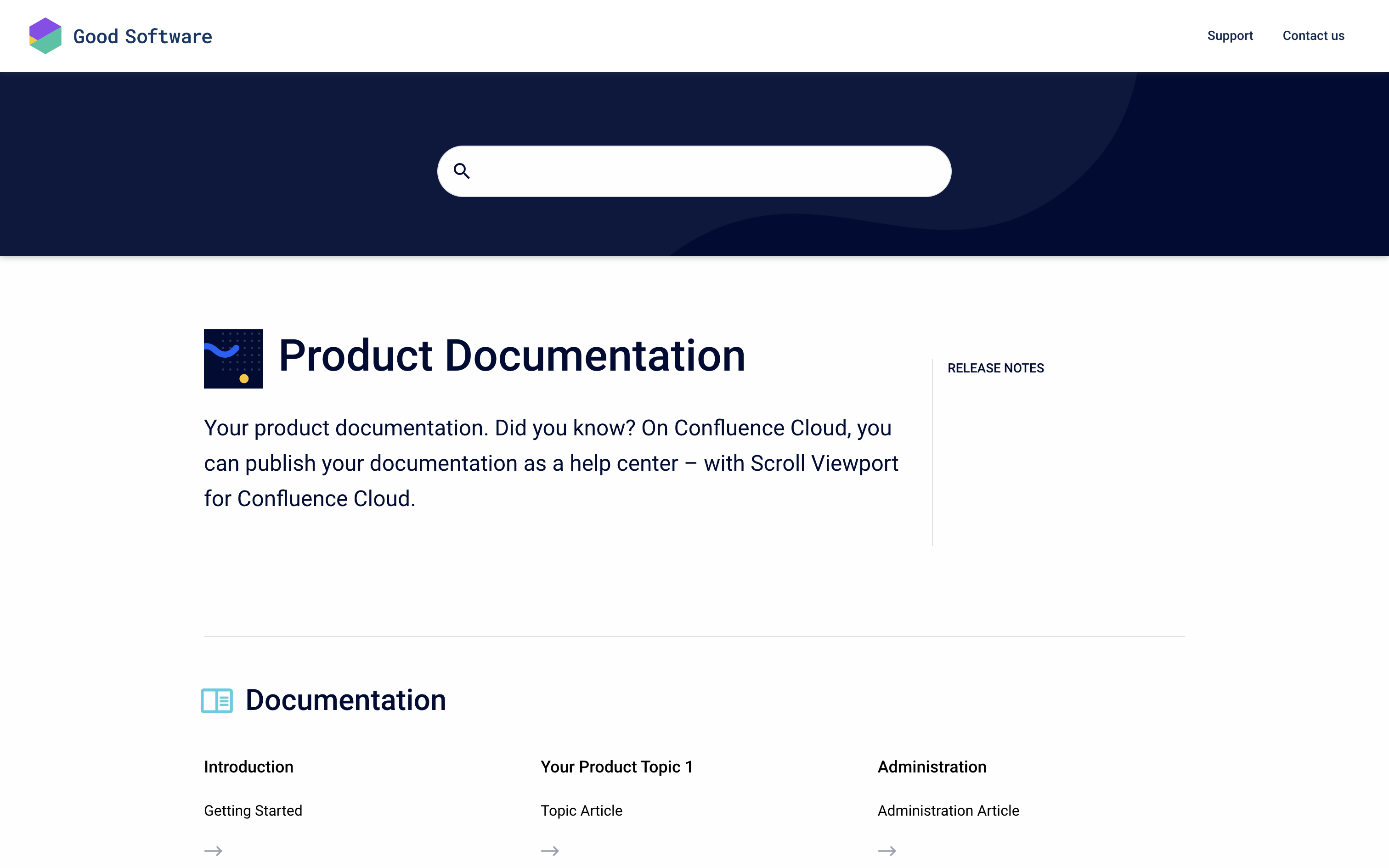Open Your Product Topic 1 heading
1389x868 pixels.
pos(616,767)
